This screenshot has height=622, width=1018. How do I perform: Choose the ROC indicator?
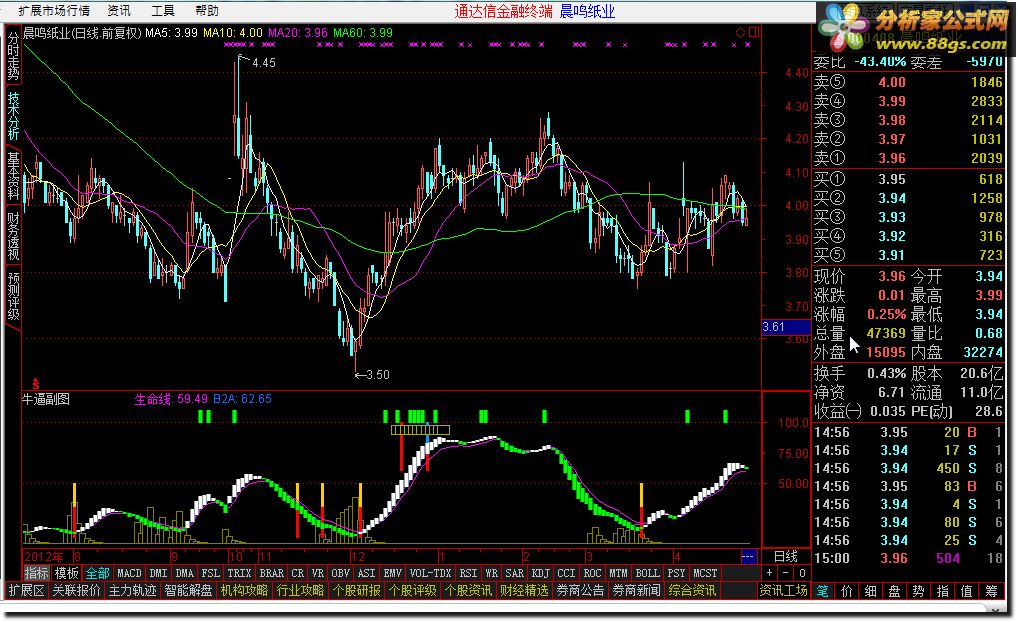592,573
